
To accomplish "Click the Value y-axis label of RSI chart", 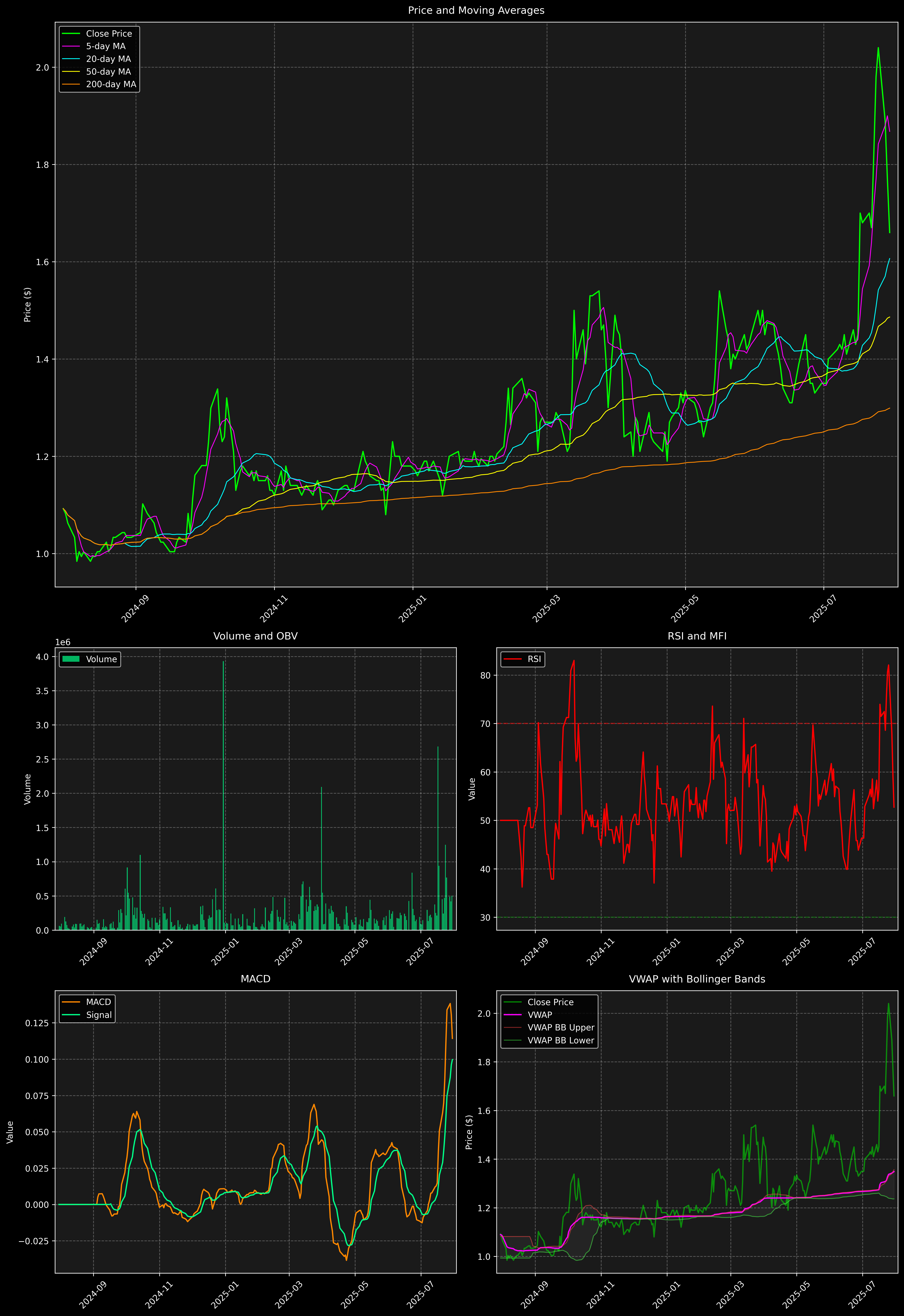I will pos(472,789).
